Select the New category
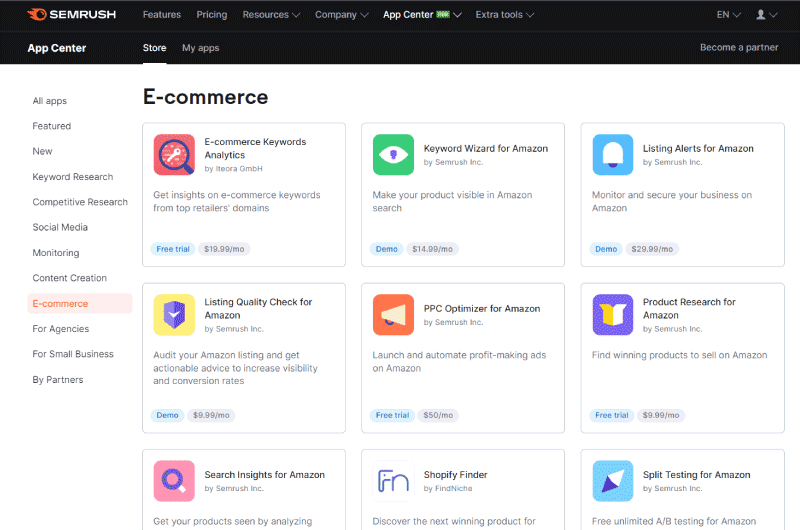 tap(42, 152)
